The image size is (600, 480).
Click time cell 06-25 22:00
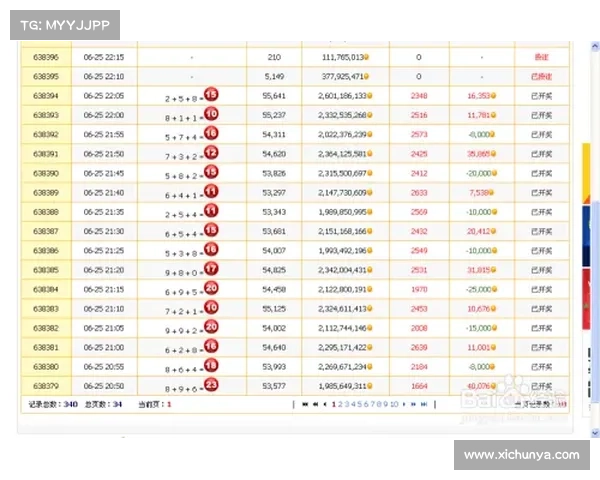[104, 115]
